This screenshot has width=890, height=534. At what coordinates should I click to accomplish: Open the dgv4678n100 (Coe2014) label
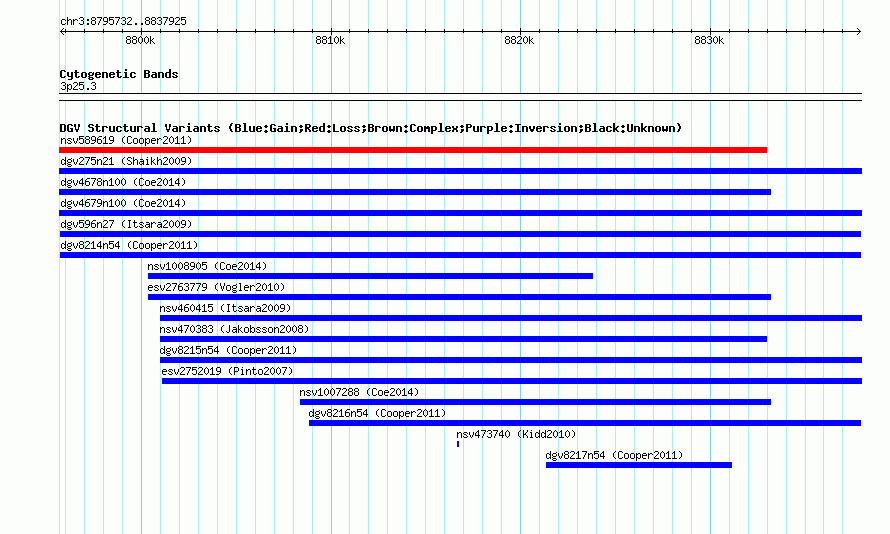(x=123, y=182)
